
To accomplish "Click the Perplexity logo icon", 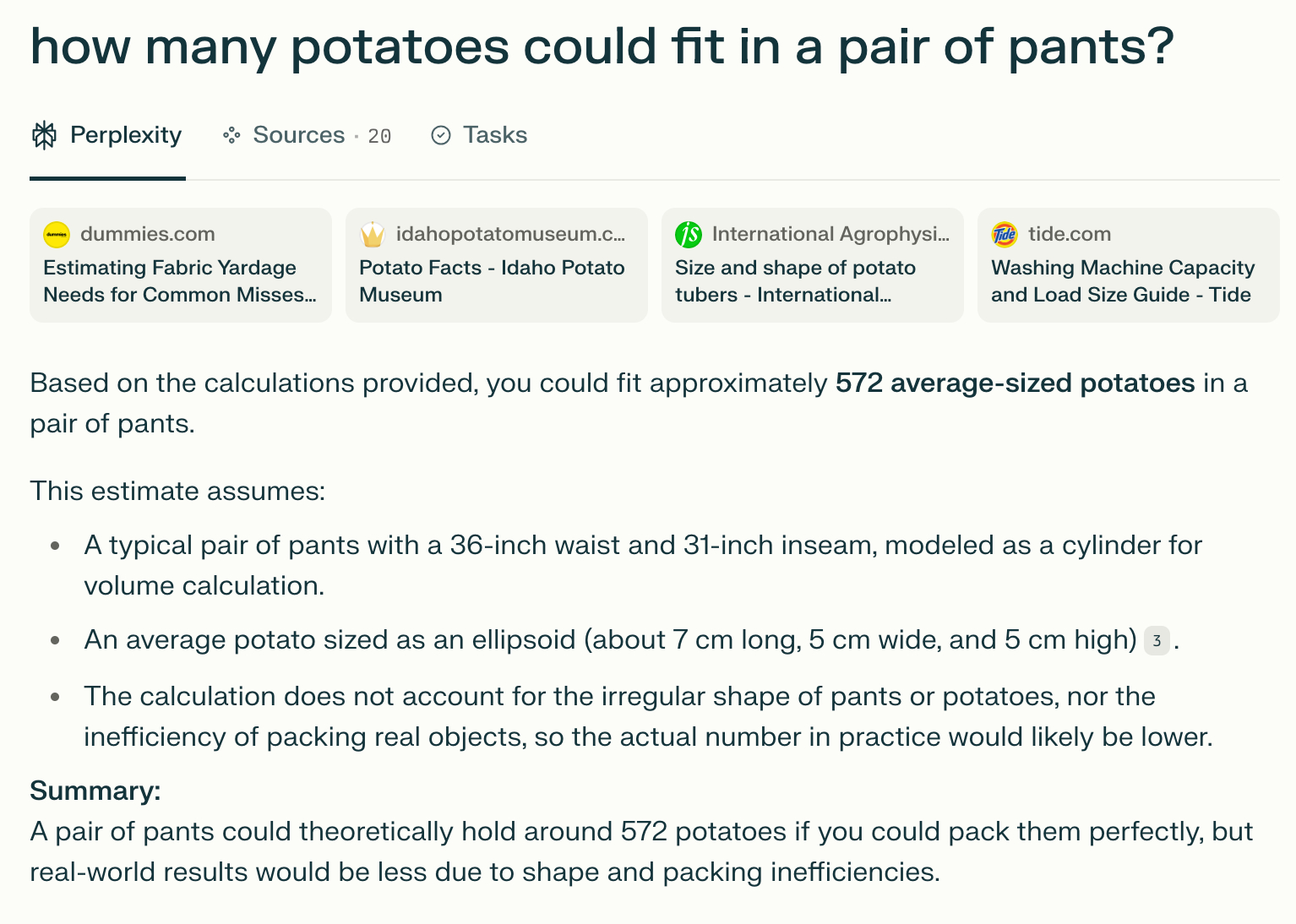I will tap(44, 135).
